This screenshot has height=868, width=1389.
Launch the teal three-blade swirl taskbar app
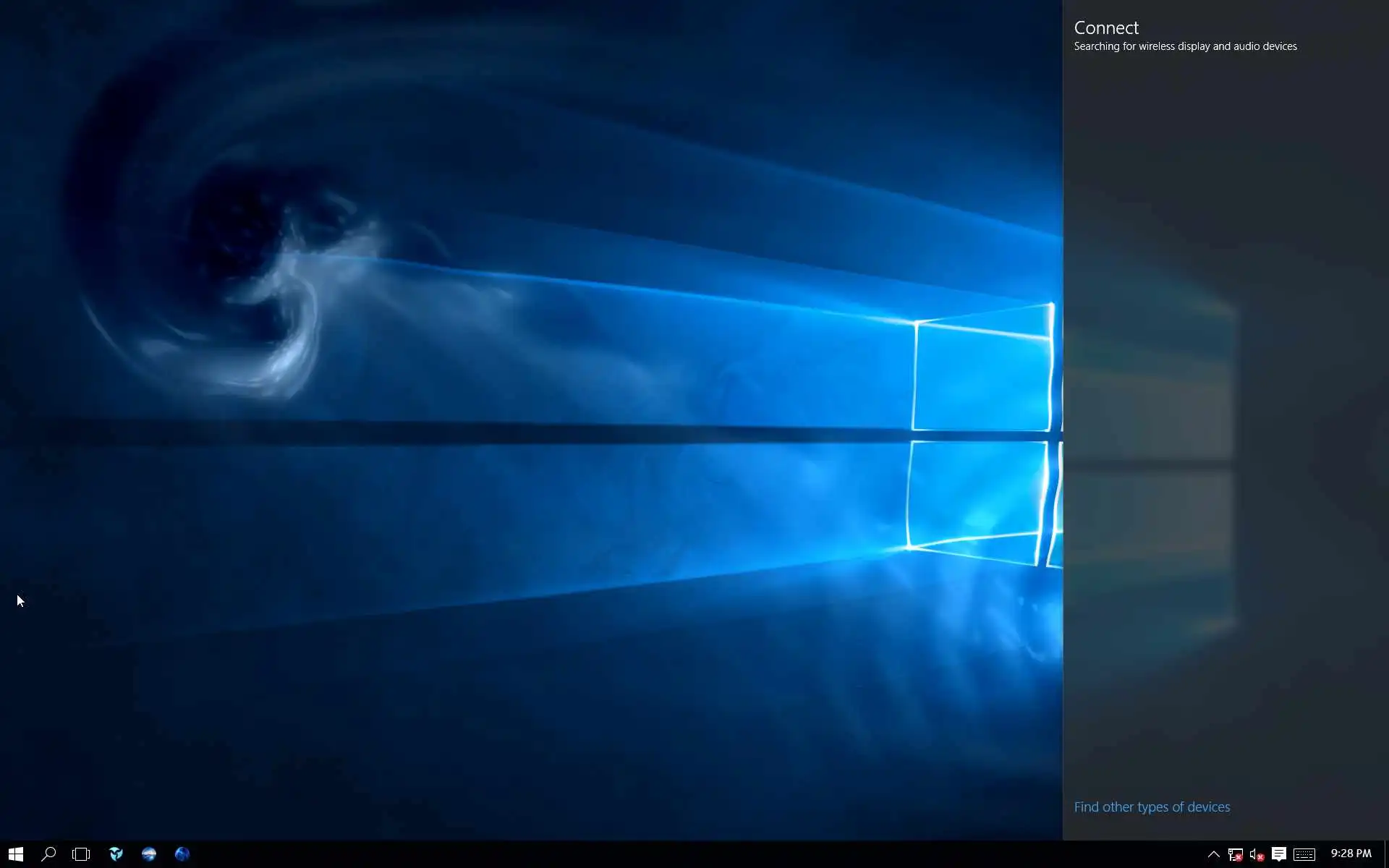click(x=116, y=854)
